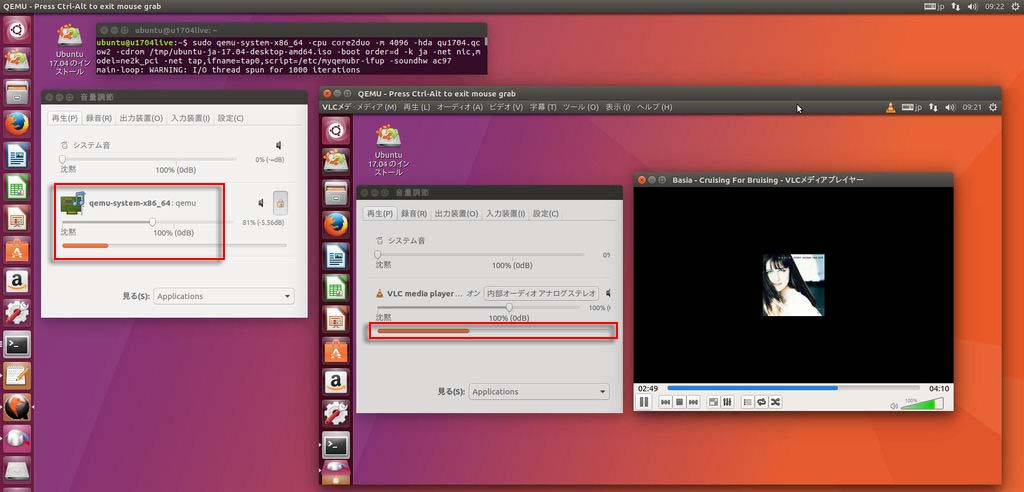Screen dimensions: 1024x492
Task: Open the 表示(I) menu
Action: [x=618, y=107]
